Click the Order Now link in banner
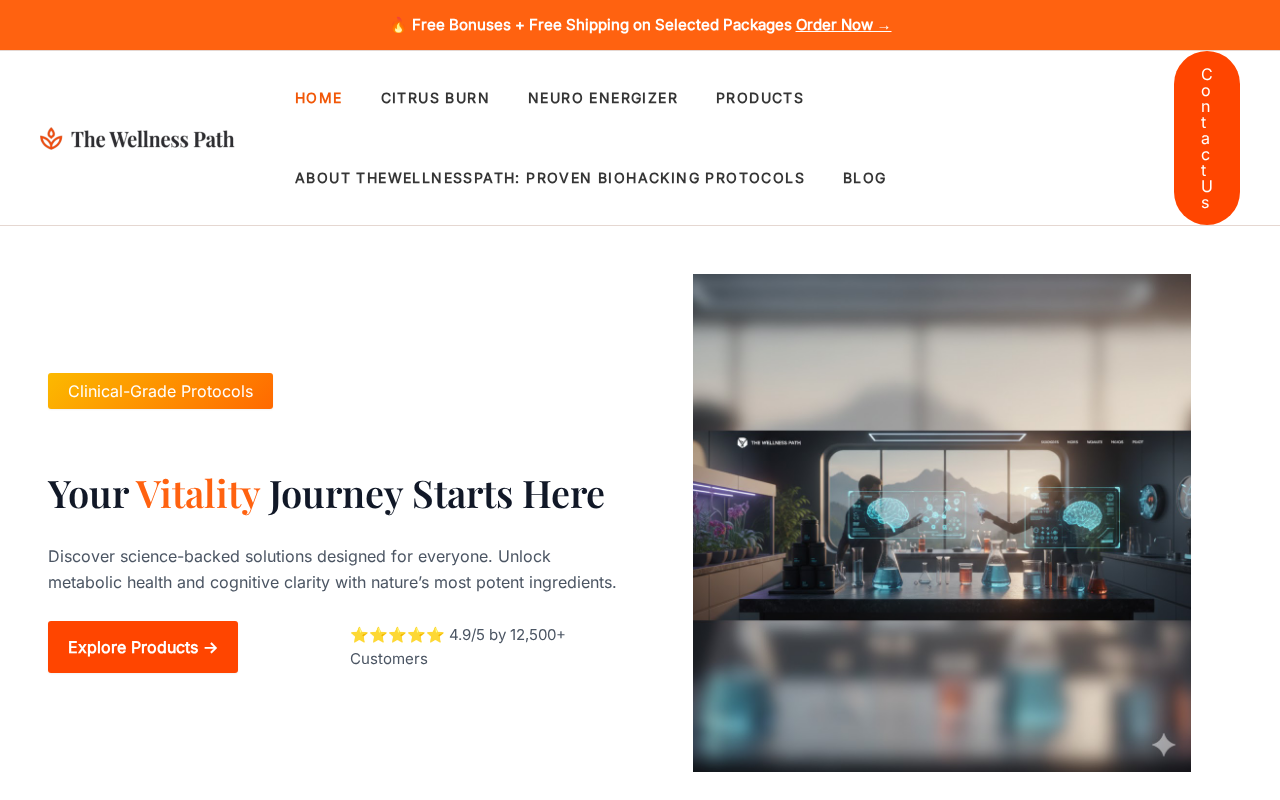 point(843,25)
